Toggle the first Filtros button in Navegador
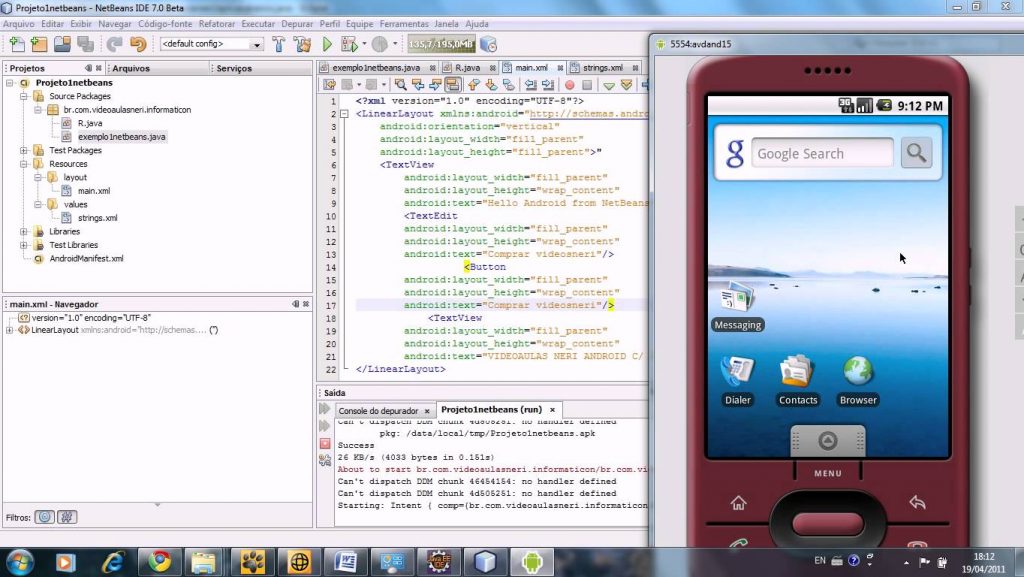Image resolution: width=1024 pixels, height=577 pixels. pyautogui.click(x=44, y=517)
